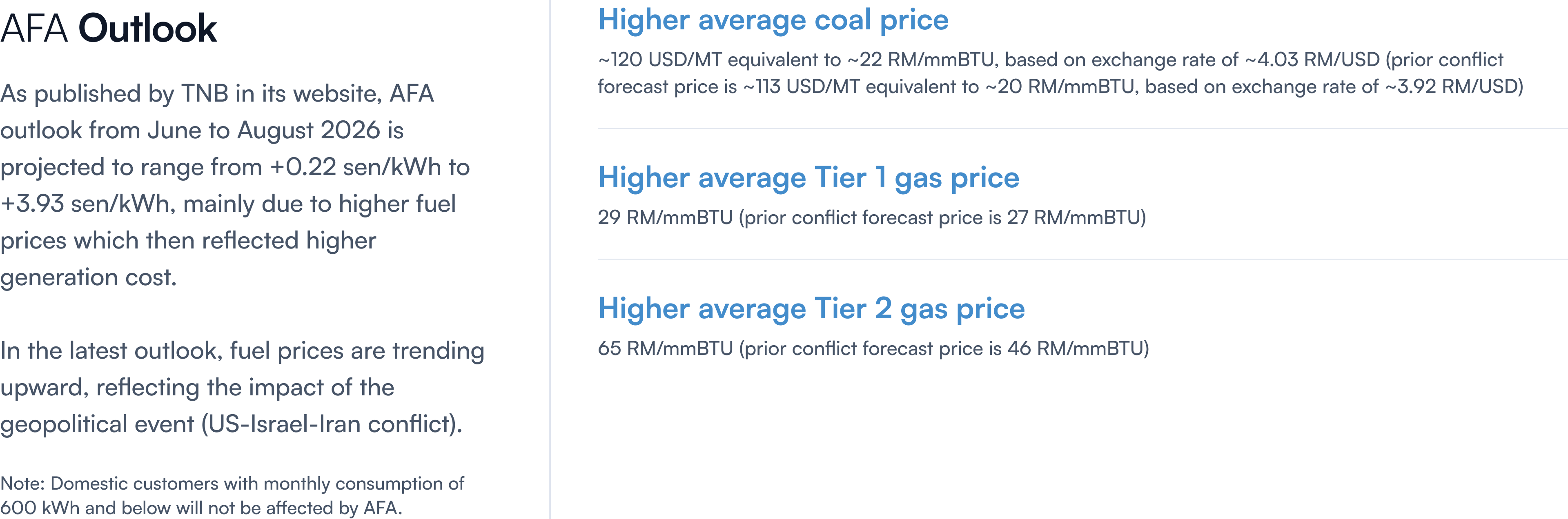The image size is (1568, 519).
Task: Click the "46 RM/mmBTU)" prior Tier 2 forecast
Action: pos(1078,348)
